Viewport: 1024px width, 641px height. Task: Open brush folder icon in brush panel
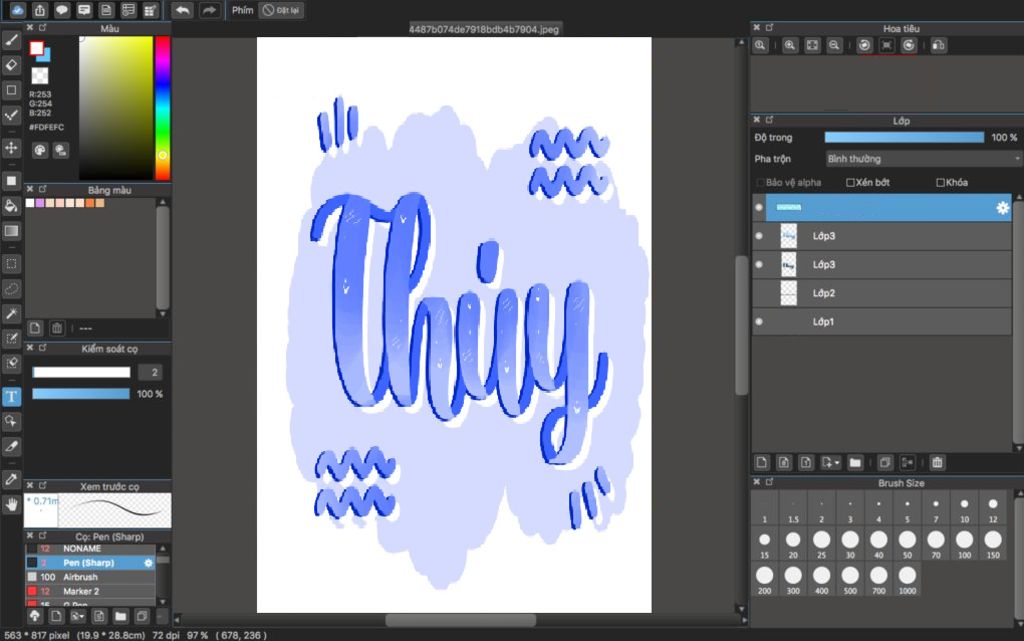120,616
